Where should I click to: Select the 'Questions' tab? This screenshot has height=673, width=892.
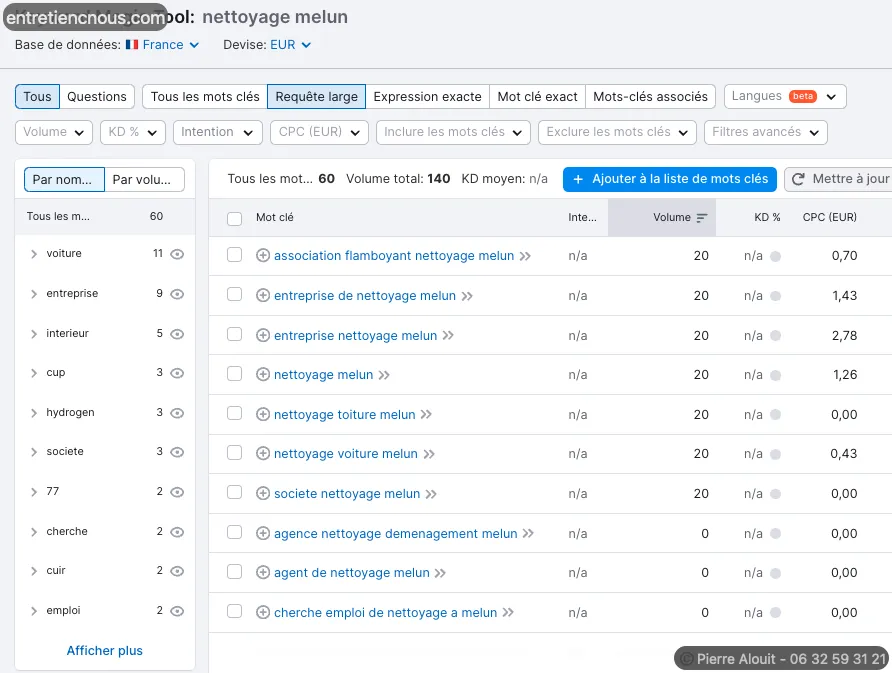coord(97,97)
